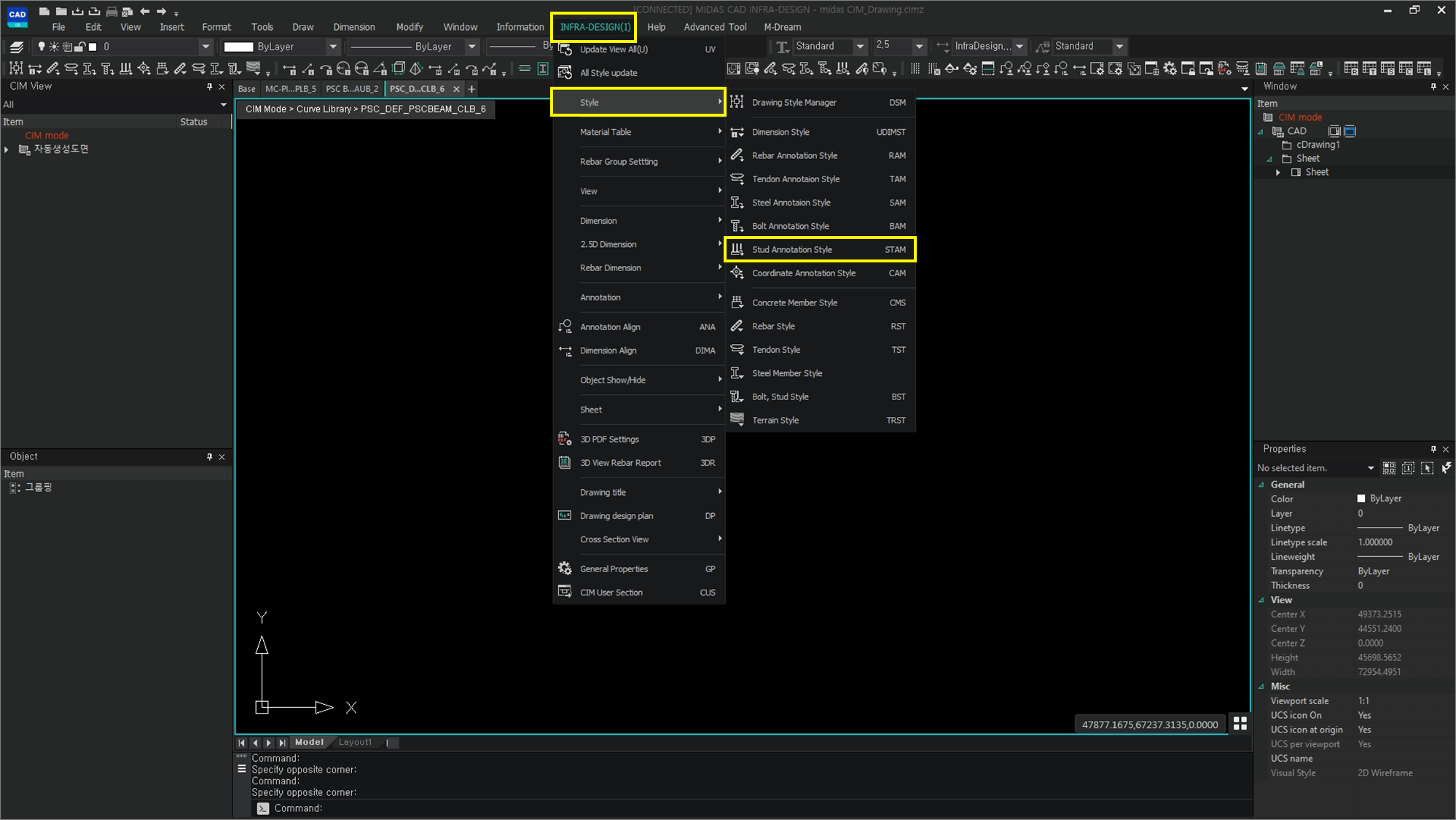1456x820 pixels.
Task: Click the Drawing Style Manager menu icon
Action: [x=737, y=102]
